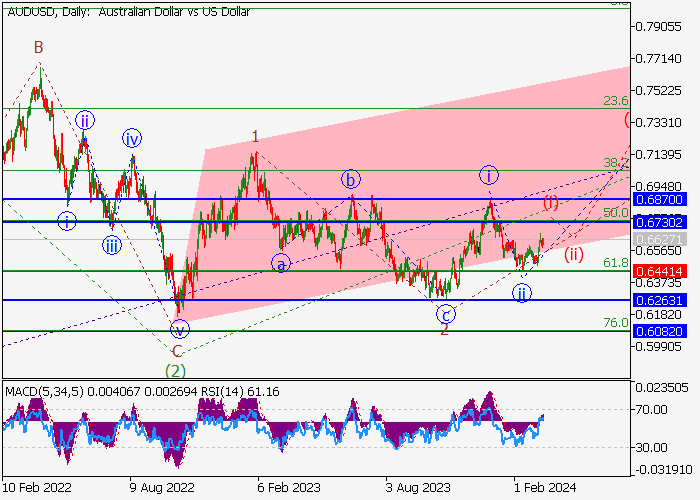Screen dimensions: 700x500
Task: Click circled i label above the late-2023 peak
Action: point(489,175)
